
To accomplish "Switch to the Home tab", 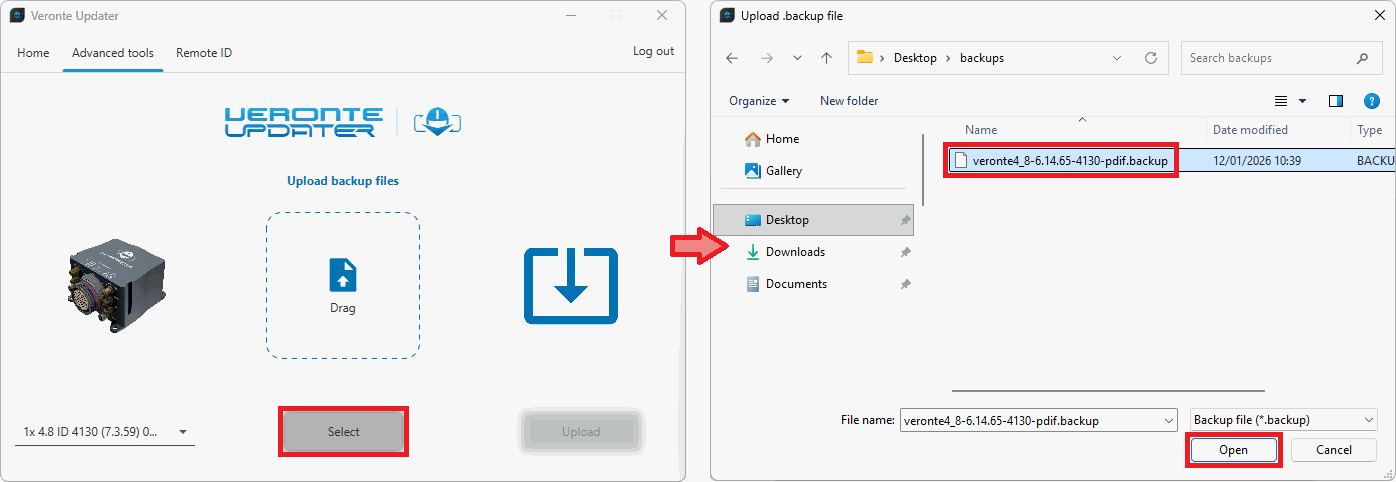I will click(x=33, y=53).
